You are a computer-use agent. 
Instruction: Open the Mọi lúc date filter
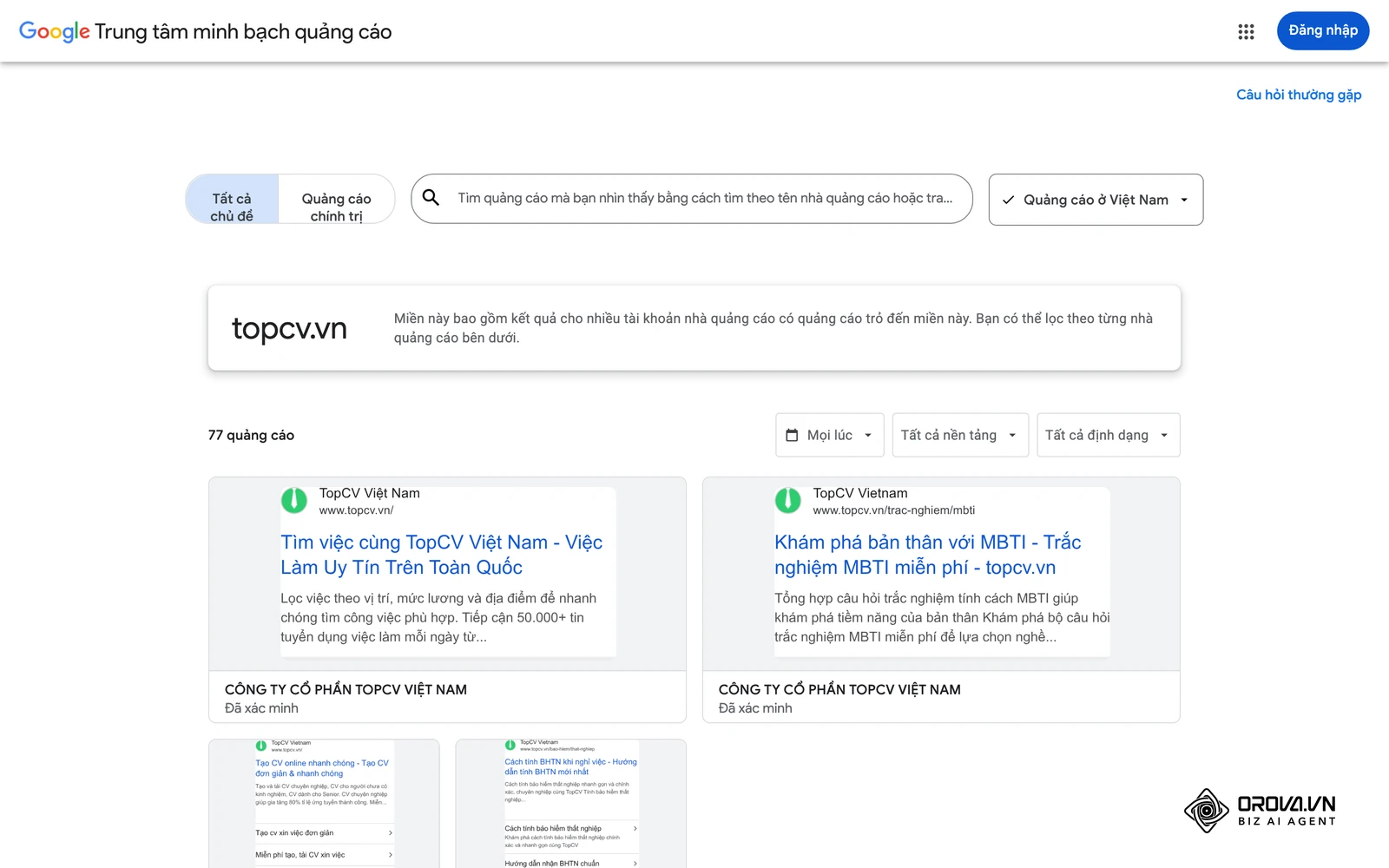[830, 435]
